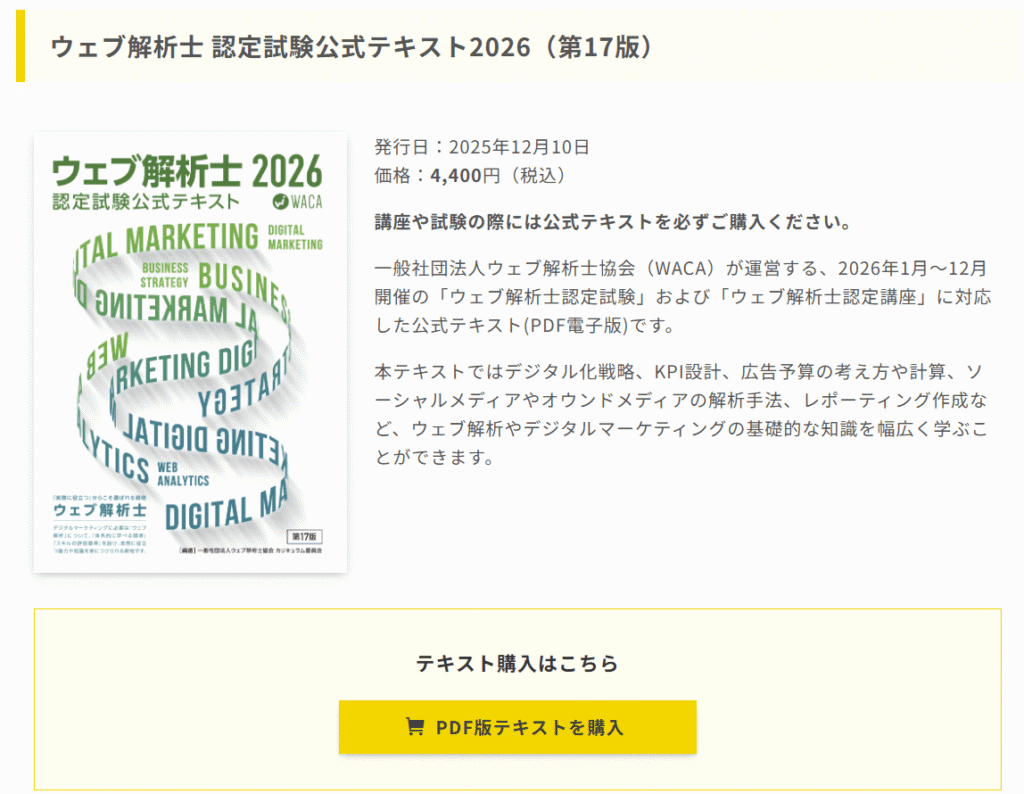The height and width of the screenshot is (794, 1024).
Task: Click the テキスト購入はこちら heading
Action: tap(517, 663)
